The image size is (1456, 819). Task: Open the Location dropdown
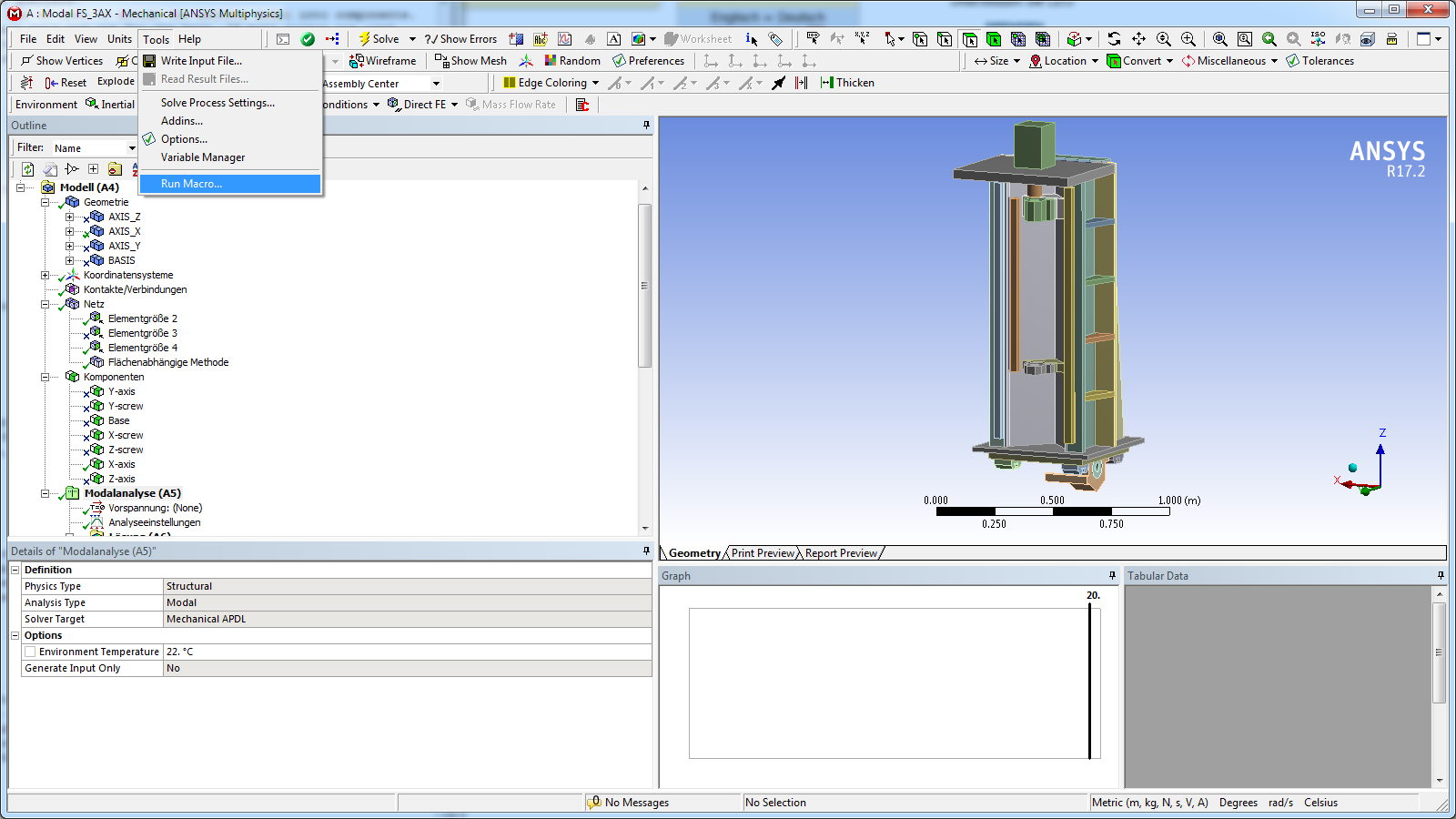coord(1095,61)
